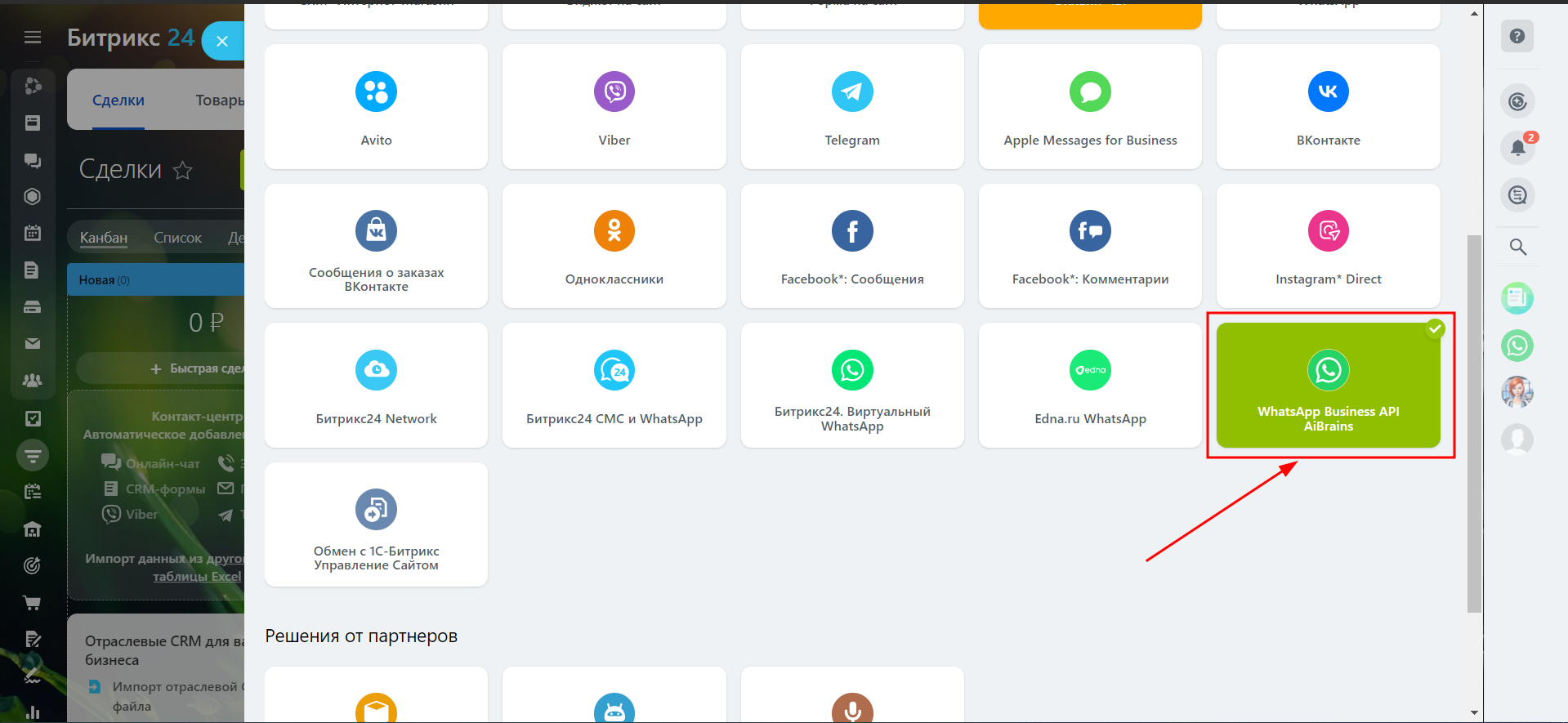Open the tasks checkbox icon in left sidebar

tap(33, 418)
